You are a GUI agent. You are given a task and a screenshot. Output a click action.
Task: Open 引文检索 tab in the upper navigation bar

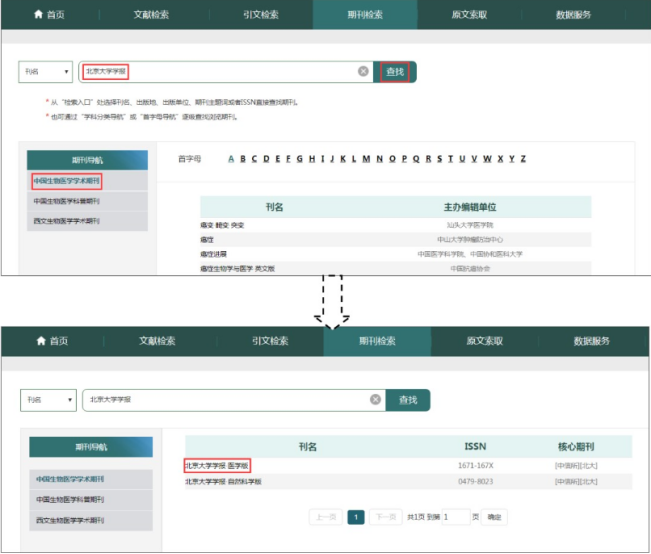point(261,15)
